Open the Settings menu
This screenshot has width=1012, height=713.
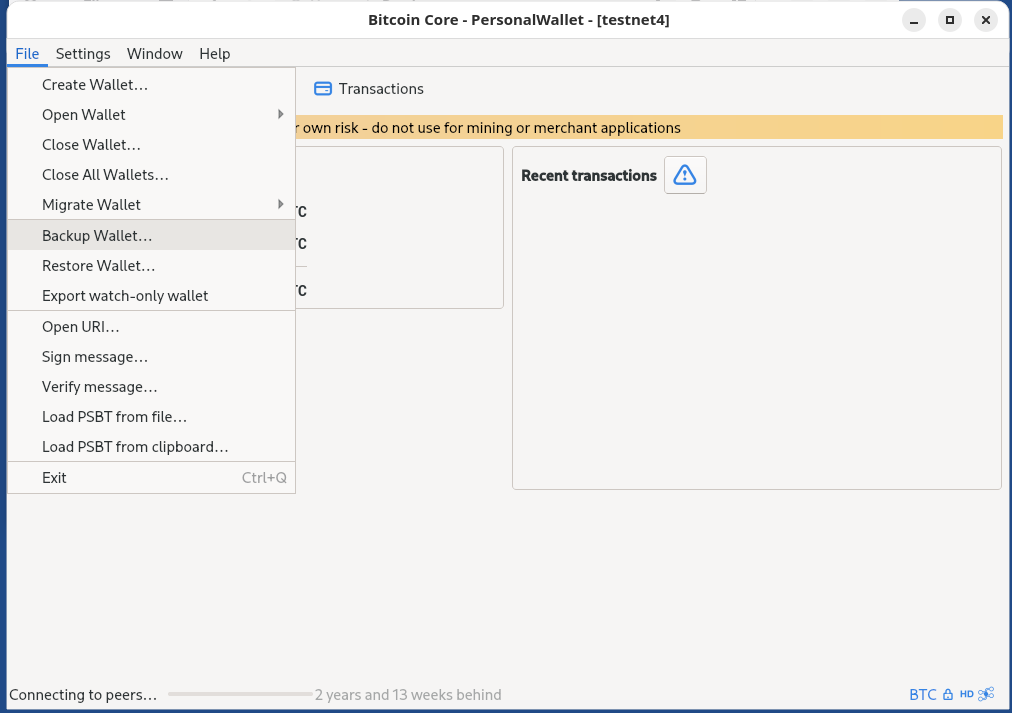(83, 54)
